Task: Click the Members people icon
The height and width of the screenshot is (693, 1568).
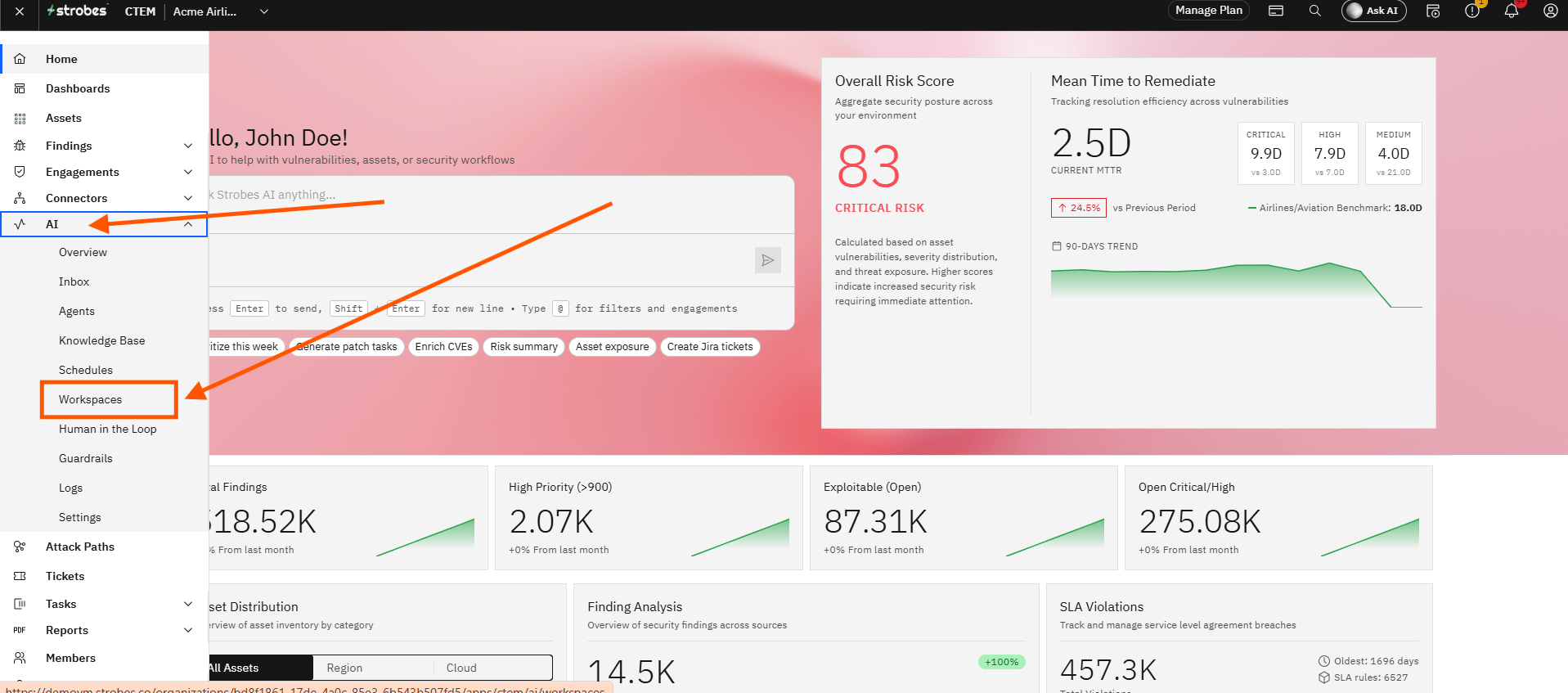Action: pyautogui.click(x=20, y=658)
